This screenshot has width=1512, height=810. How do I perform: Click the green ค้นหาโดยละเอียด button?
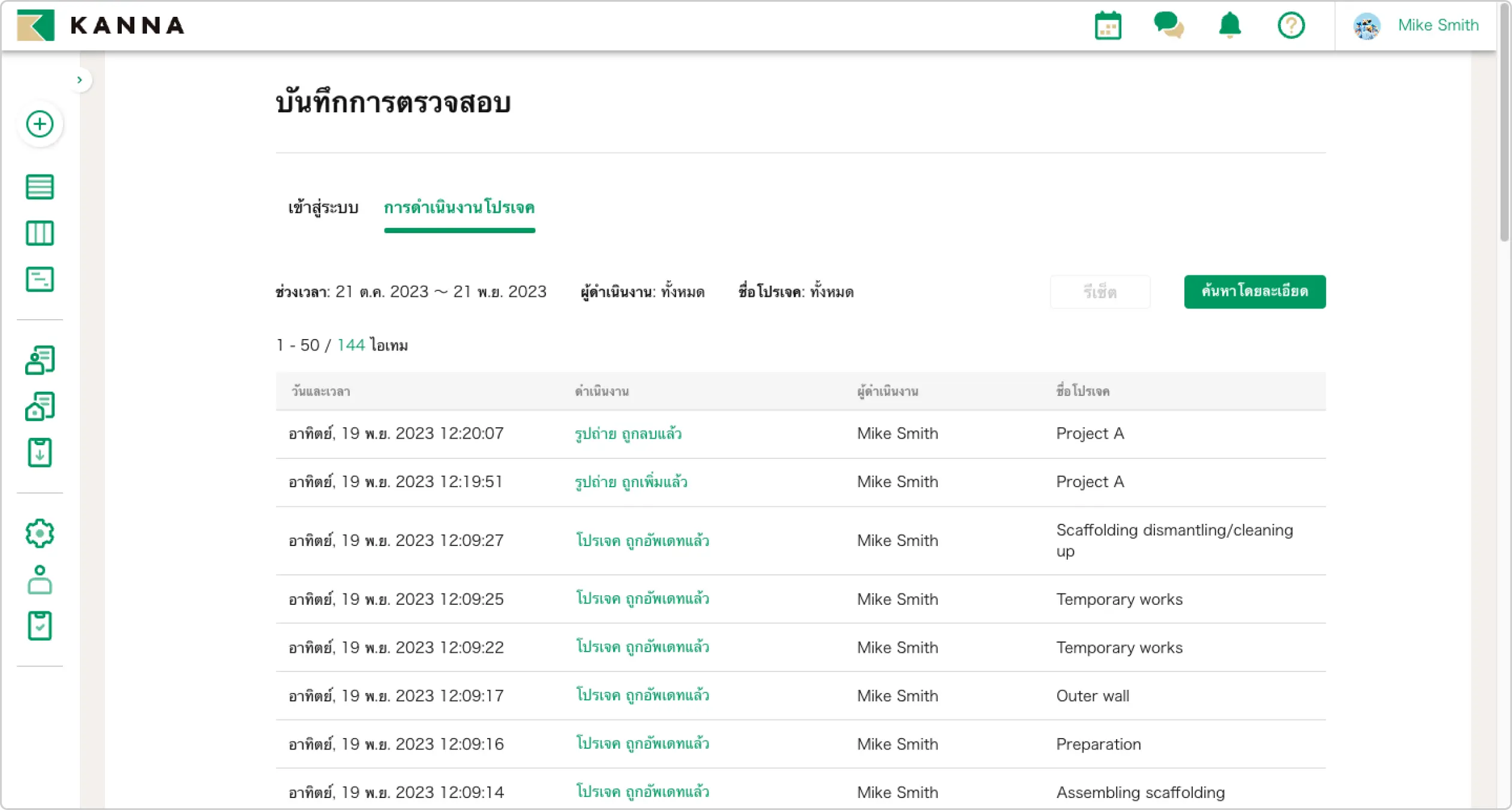click(1254, 292)
